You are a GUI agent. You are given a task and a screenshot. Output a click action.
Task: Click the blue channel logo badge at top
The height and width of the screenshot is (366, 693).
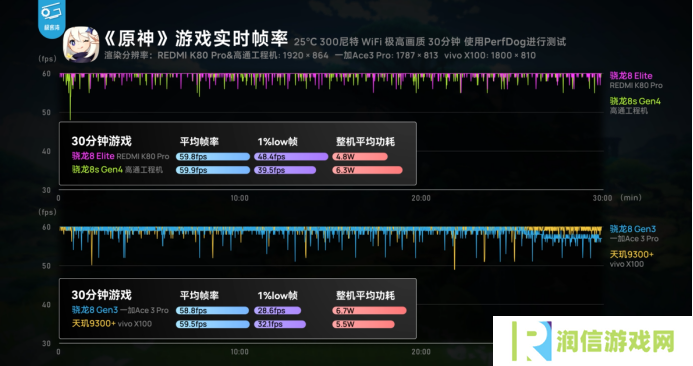(x=51, y=18)
